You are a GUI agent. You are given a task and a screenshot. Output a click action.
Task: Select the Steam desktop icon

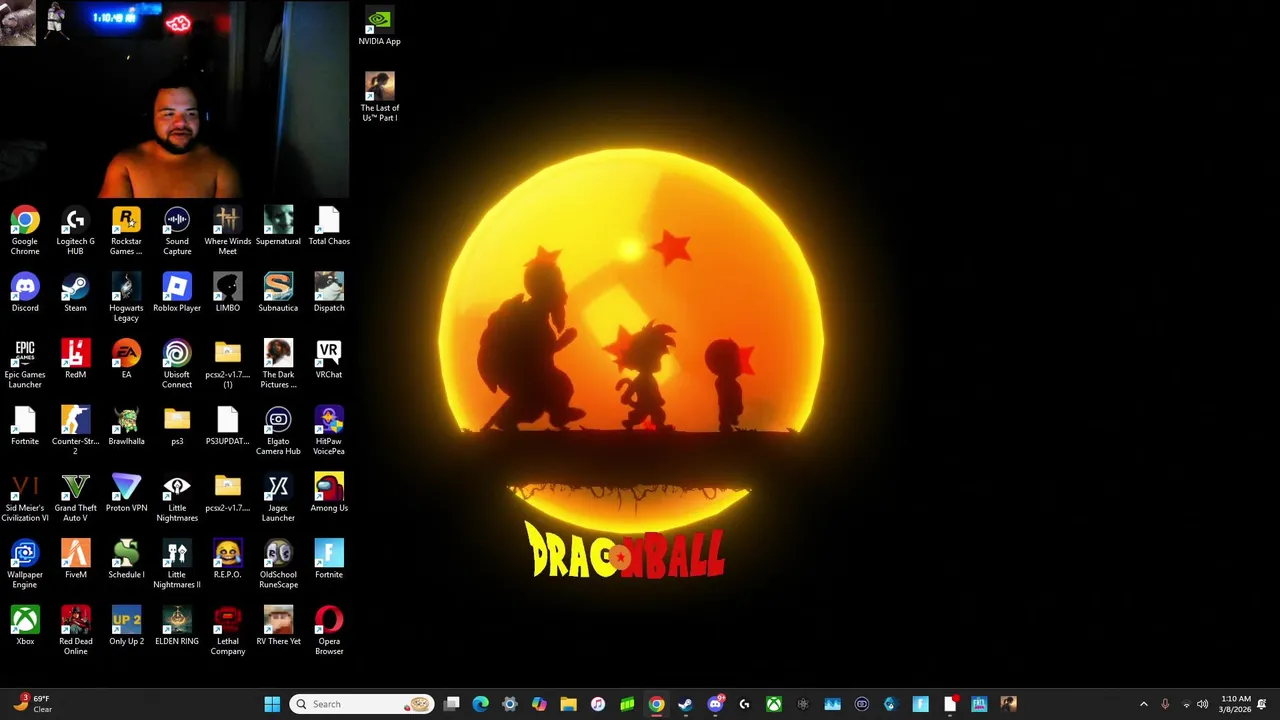(x=75, y=293)
